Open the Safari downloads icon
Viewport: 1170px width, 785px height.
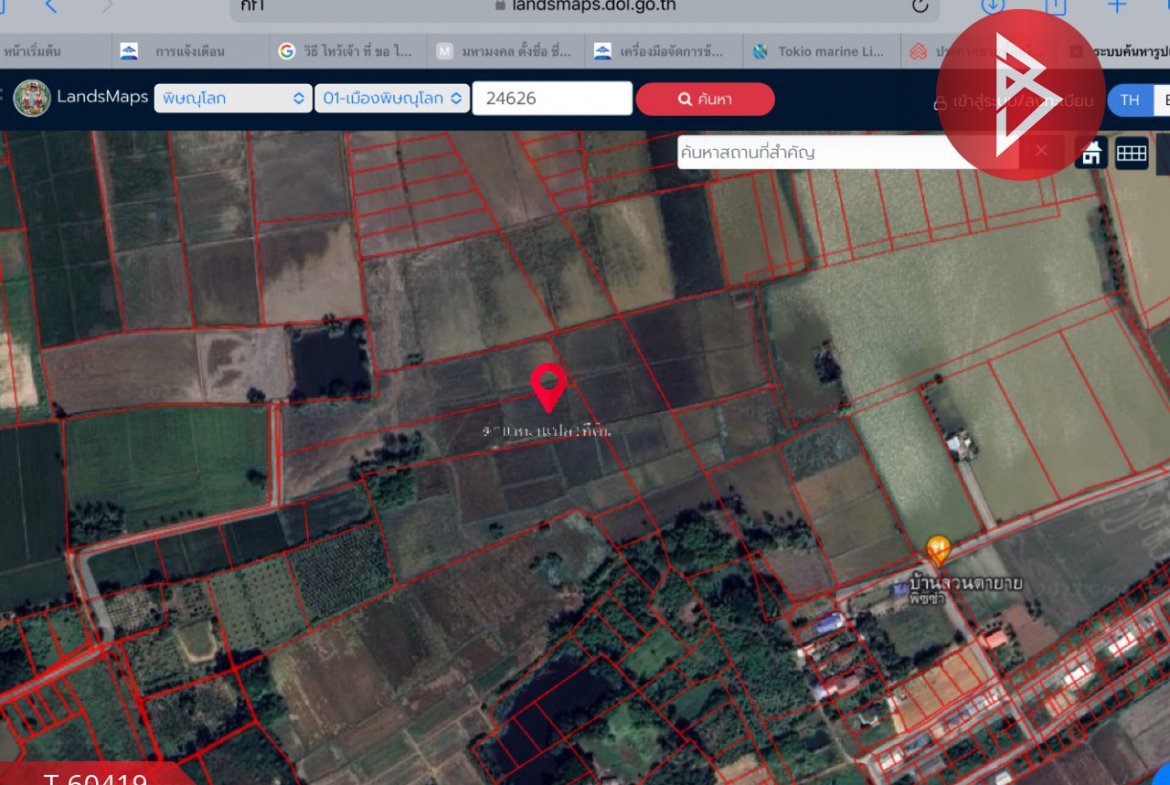click(x=992, y=7)
